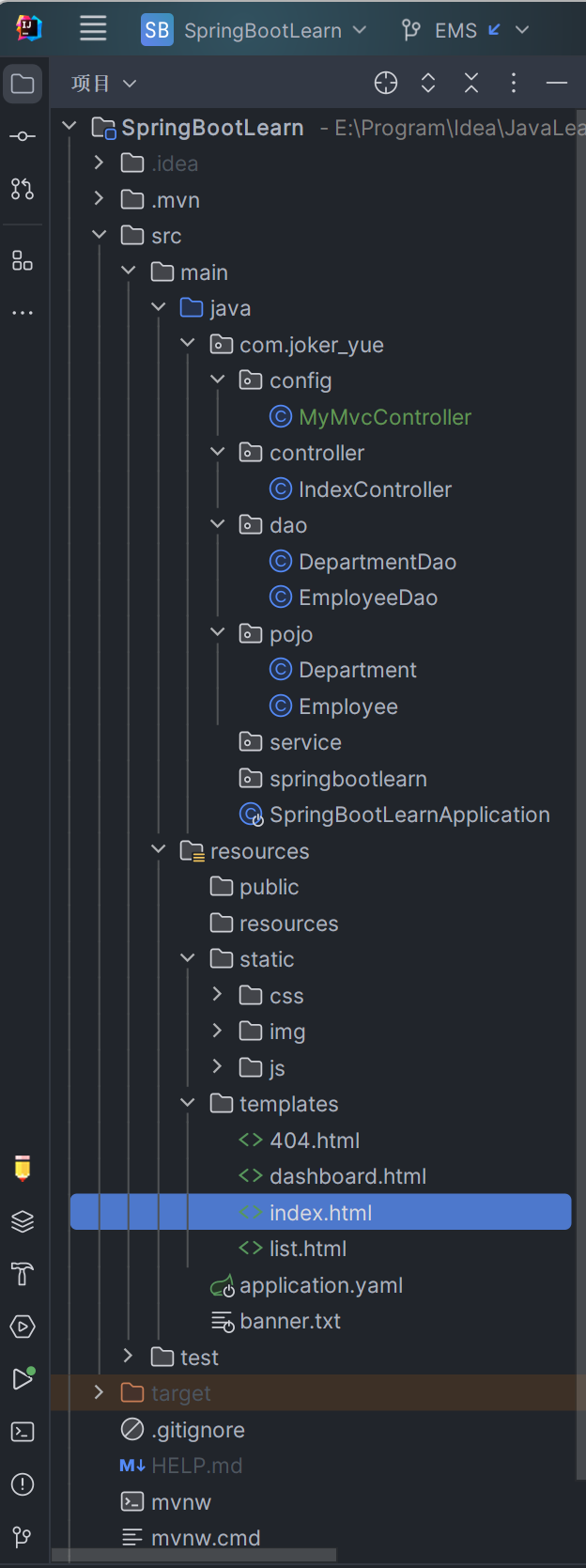Click the Select Opened File crosshair icon
The image size is (586, 1568).
(x=386, y=84)
